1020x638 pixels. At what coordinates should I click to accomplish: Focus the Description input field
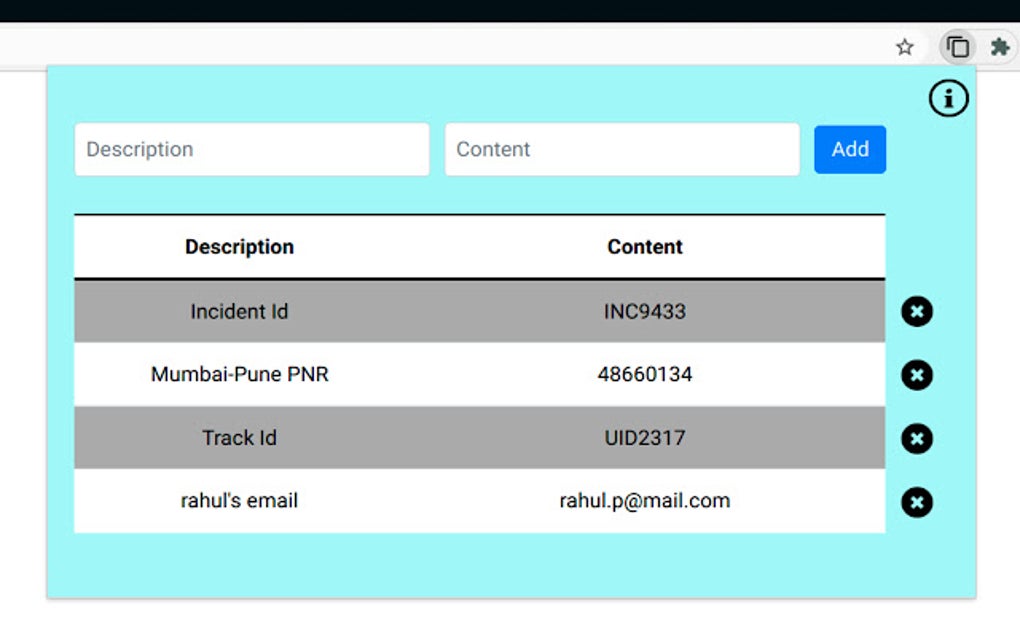(252, 150)
